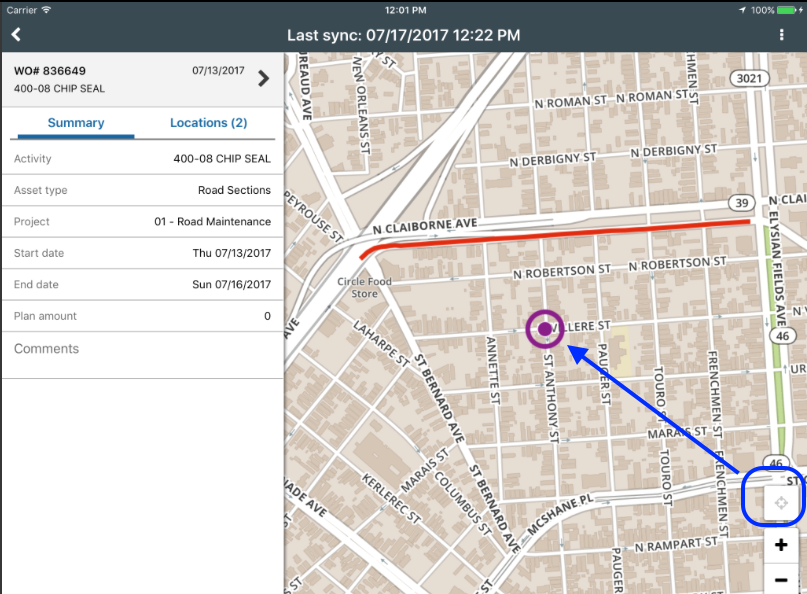Select the Asset type row
The height and width of the screenshot is (594, 807).
coord(142,190)
